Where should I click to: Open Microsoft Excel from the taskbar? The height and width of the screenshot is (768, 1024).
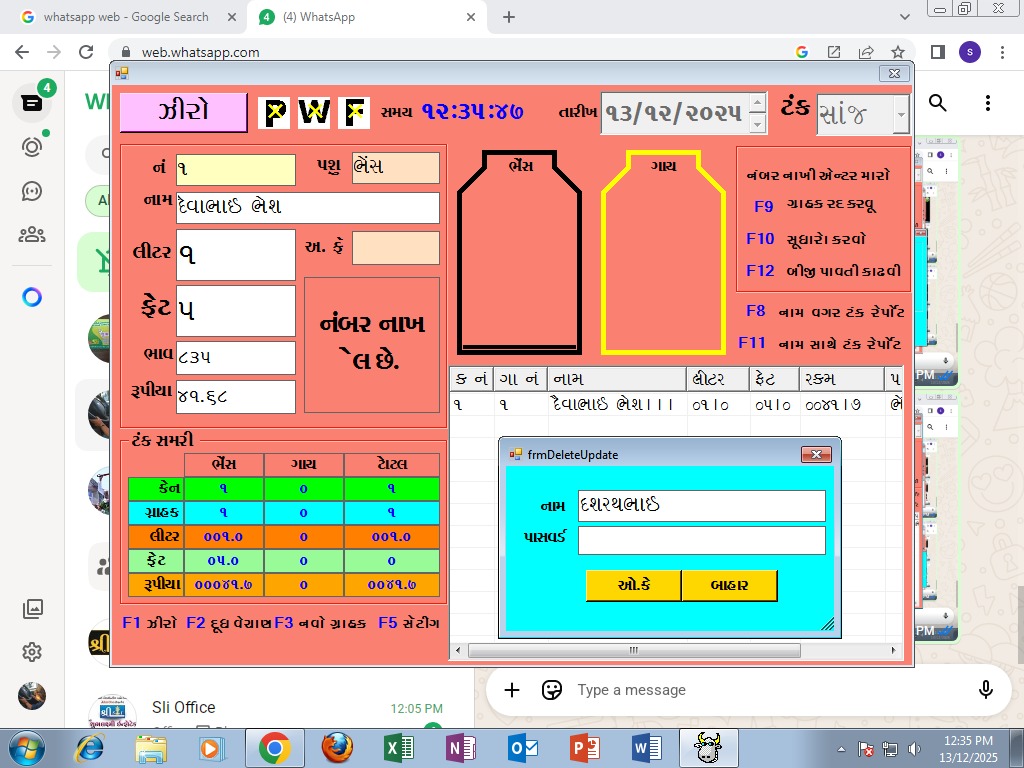click(x=396, y=747)
